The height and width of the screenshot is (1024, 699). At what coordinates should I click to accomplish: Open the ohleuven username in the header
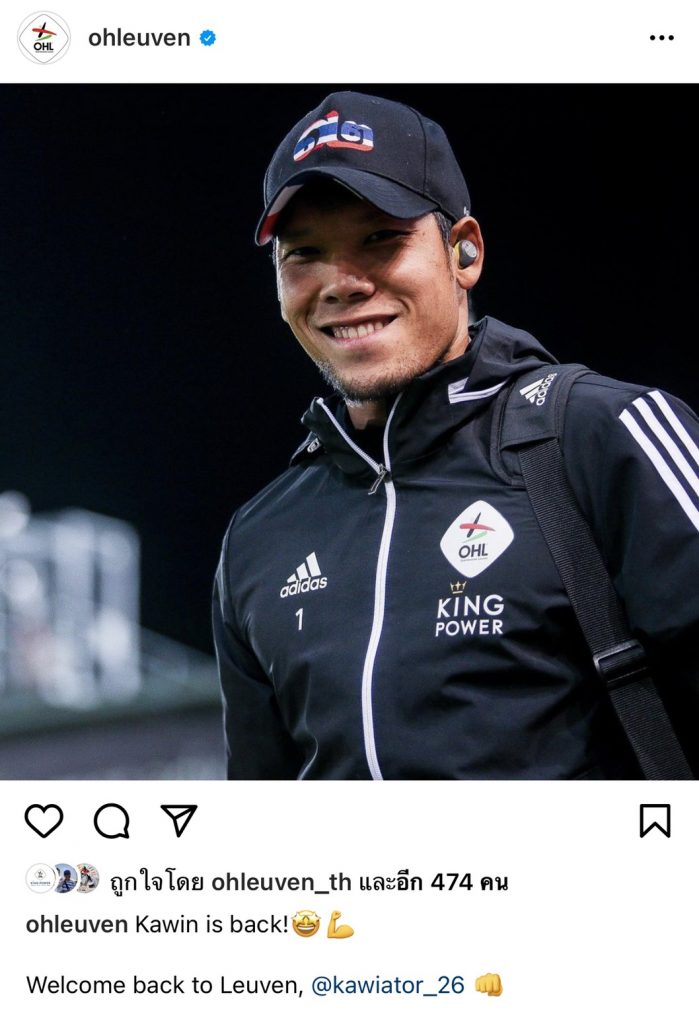click(139, 38)
